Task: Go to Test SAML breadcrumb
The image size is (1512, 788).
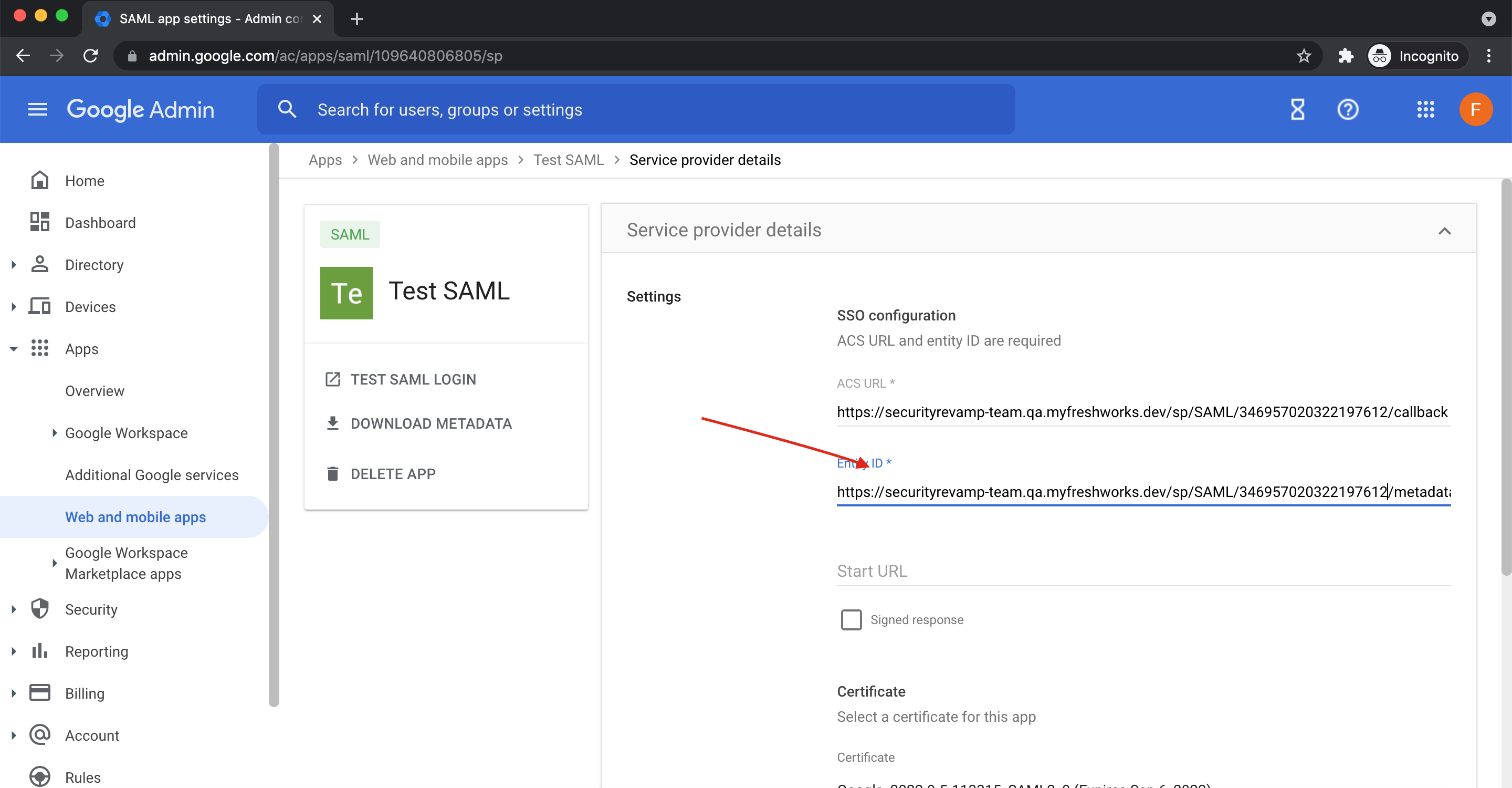Action: pyautogui.click(x=568, y=160)
